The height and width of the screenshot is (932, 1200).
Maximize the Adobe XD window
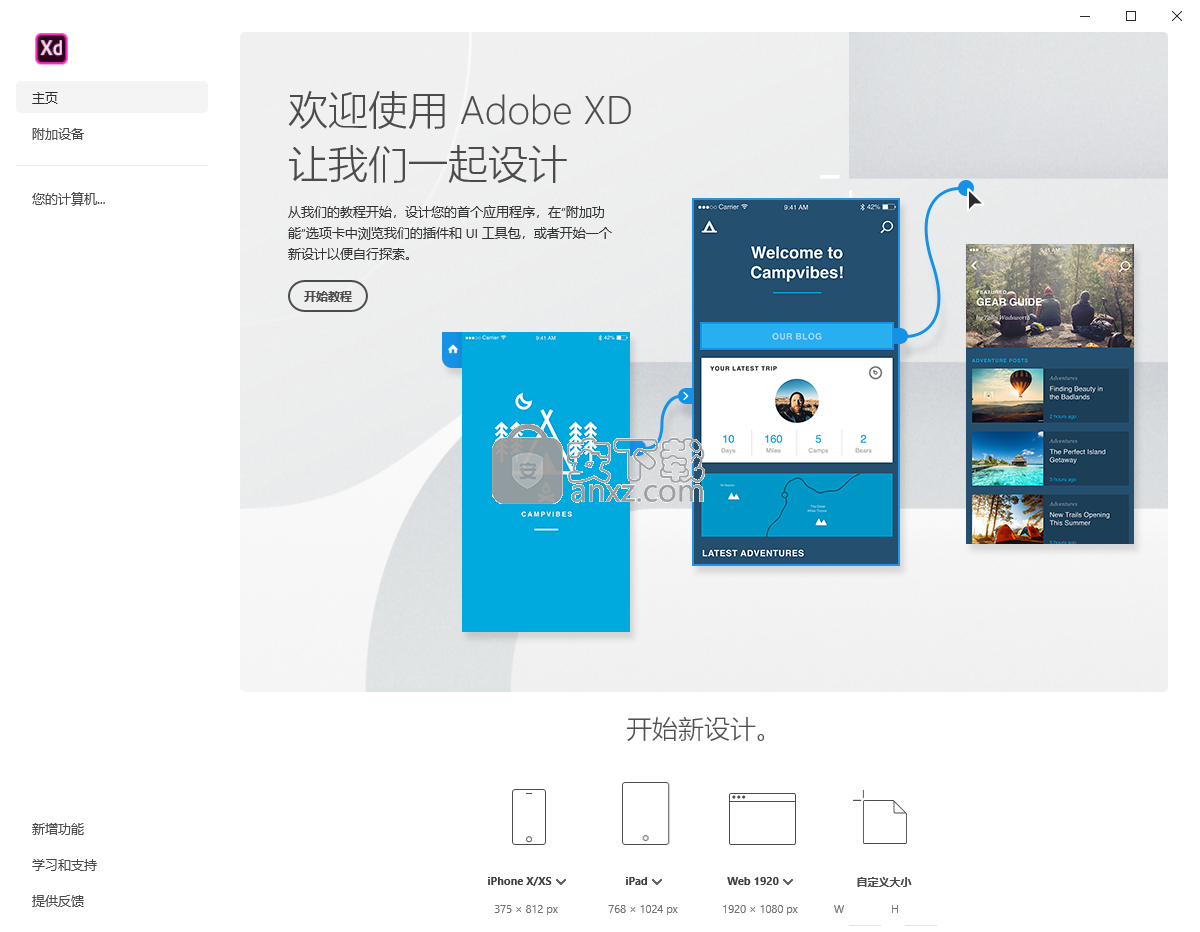point(1131,16)
